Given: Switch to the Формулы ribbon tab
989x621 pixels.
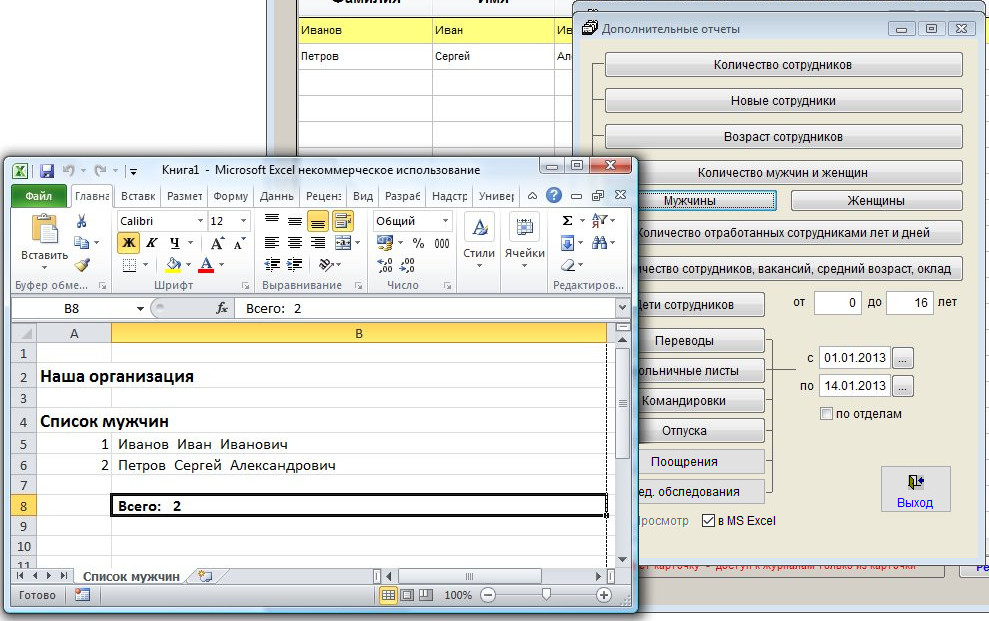Looking at the screenshot, I should (x=230, y=196).
